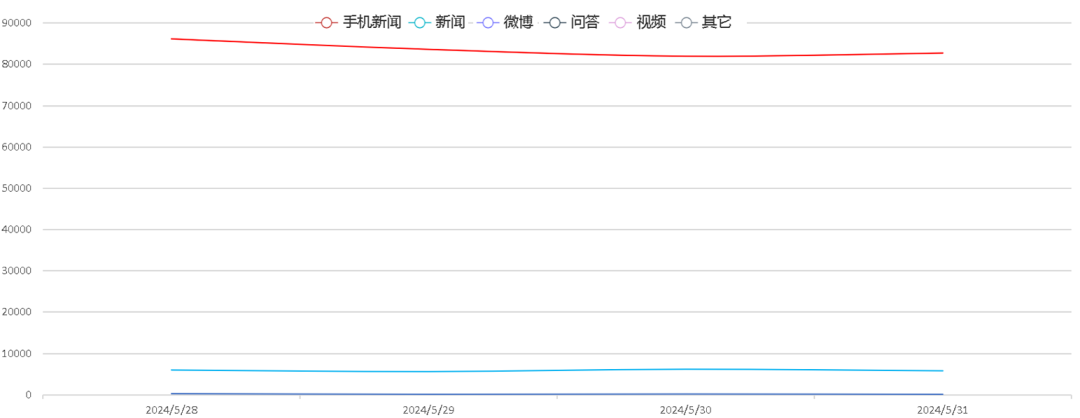Screen dimensions: 1080x418
Task: Toggle the 问答 legend text label
Action: (584, 22)
